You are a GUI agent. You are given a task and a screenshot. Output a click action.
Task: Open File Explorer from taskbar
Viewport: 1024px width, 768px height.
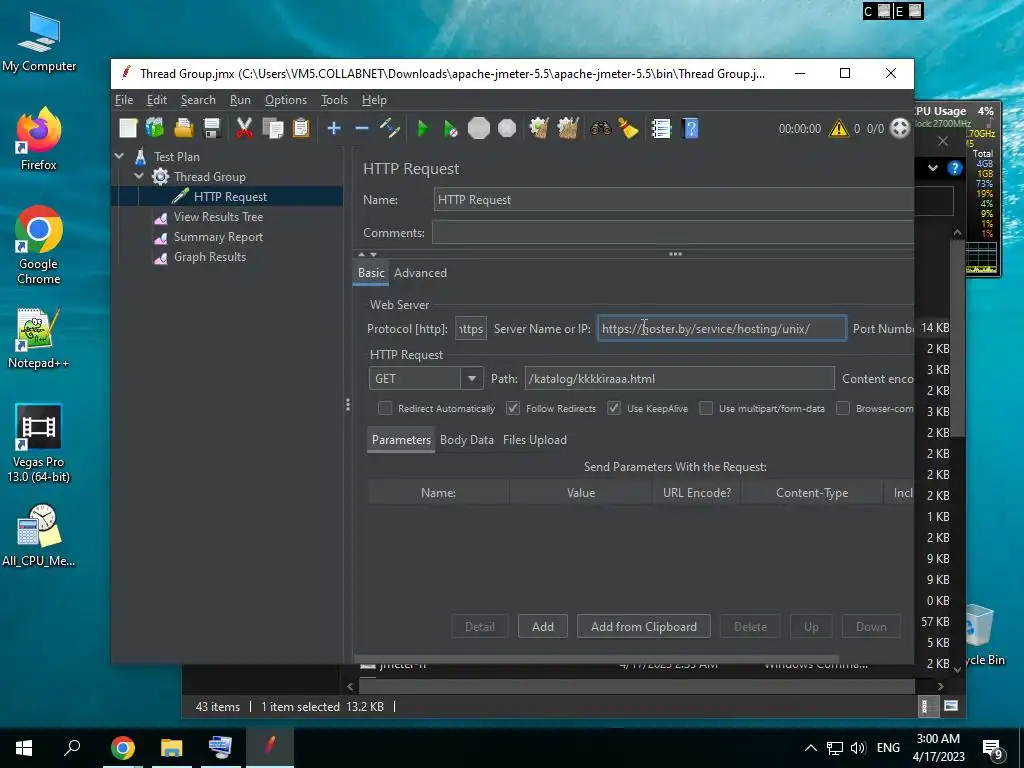172,748
